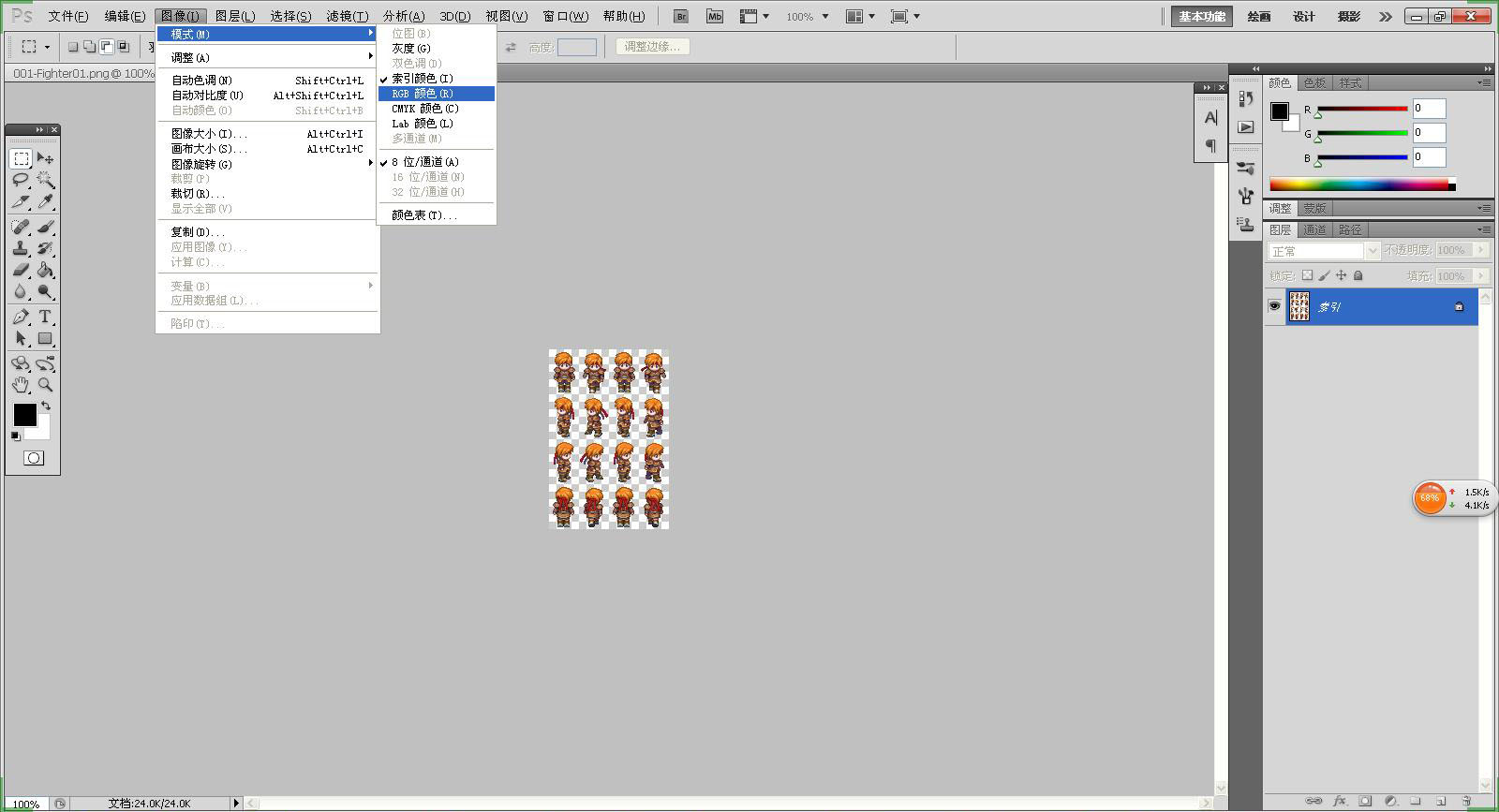Viewport: 1499px width, 812px height.
Task: Click the R value input field
Action: (x=1429, y=109)
